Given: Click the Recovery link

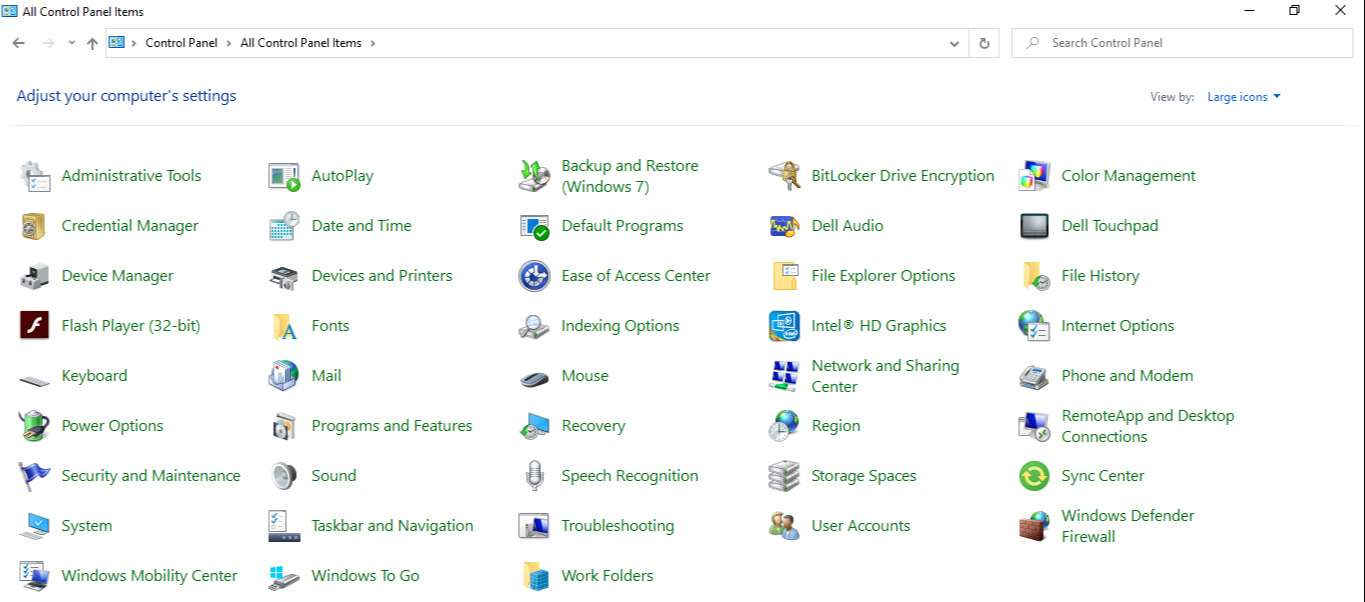Looking at the screenshot, I should (593, 426).
